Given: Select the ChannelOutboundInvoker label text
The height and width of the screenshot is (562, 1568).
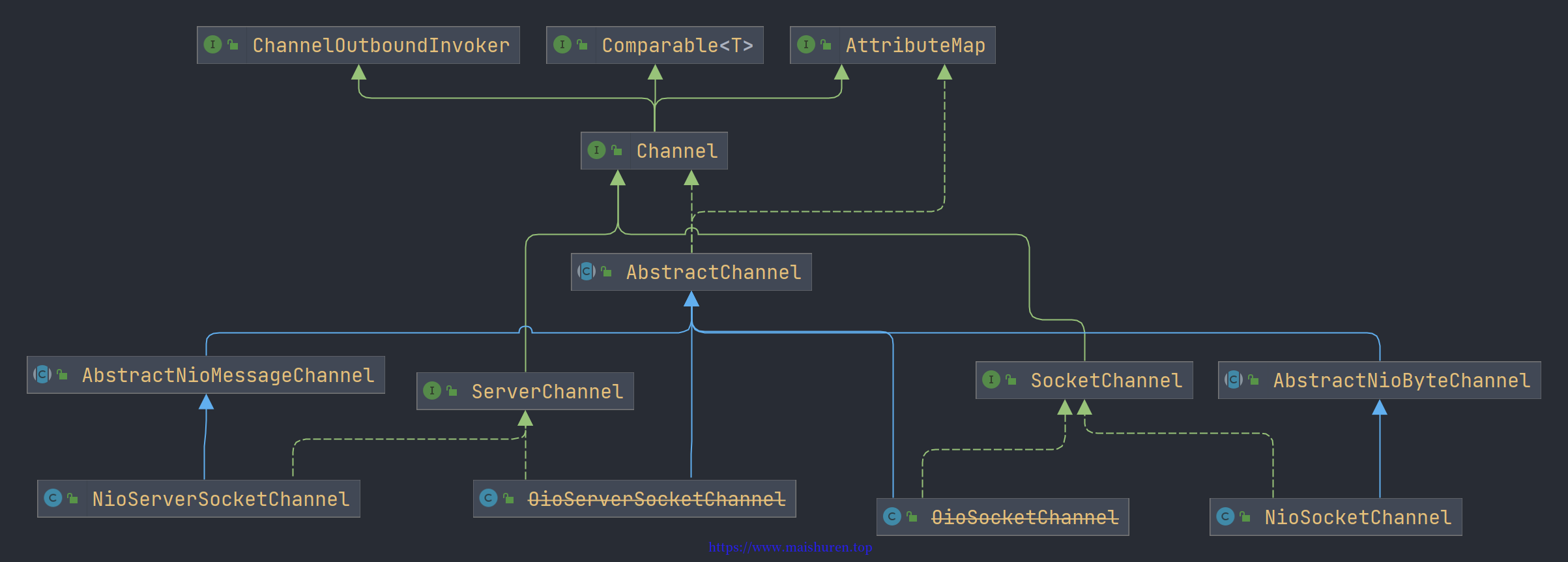Looking at the screenshot, I should (381, 45).
